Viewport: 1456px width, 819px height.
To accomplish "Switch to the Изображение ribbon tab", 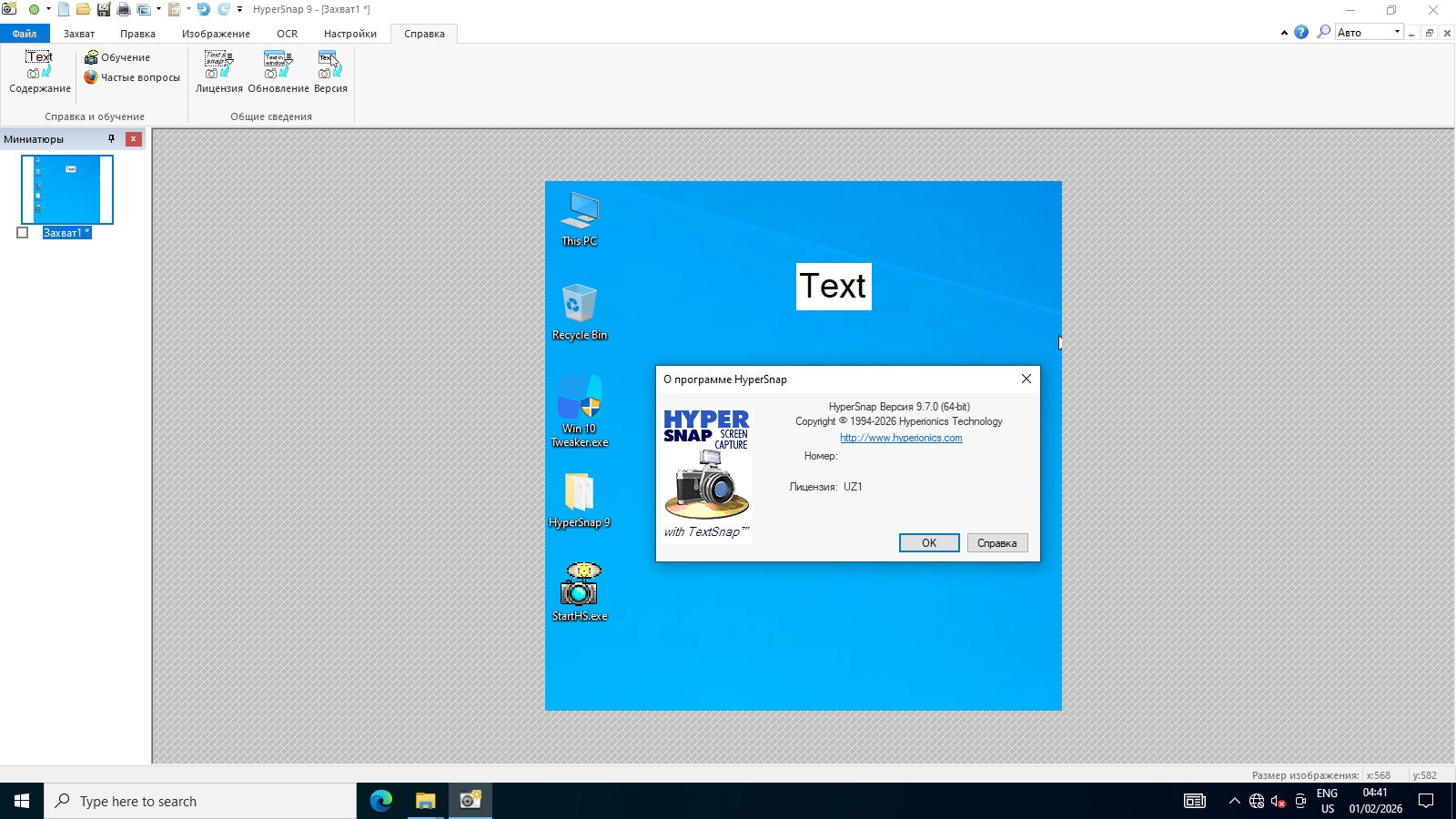I will click(216, 34).
